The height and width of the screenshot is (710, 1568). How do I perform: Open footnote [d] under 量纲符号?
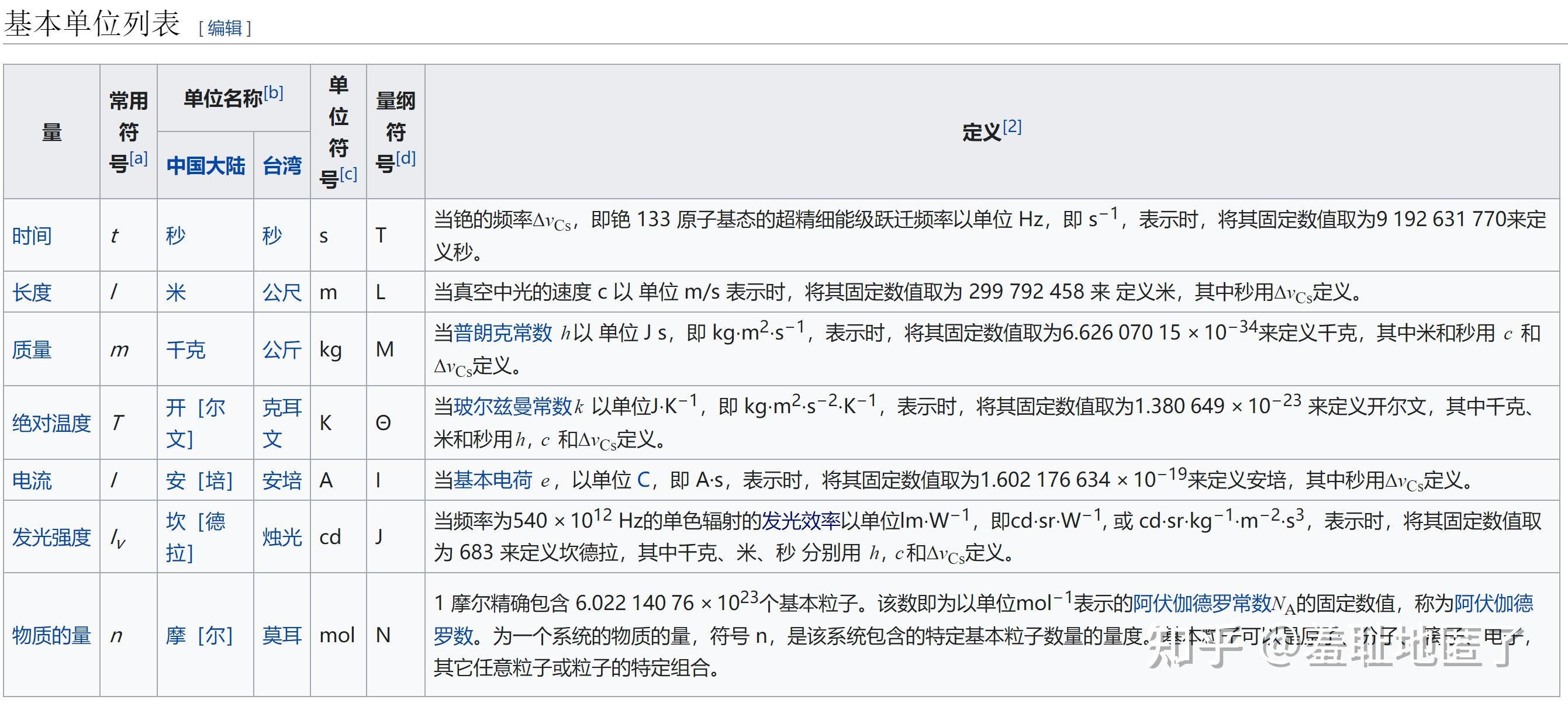click(x=405, y=158)
